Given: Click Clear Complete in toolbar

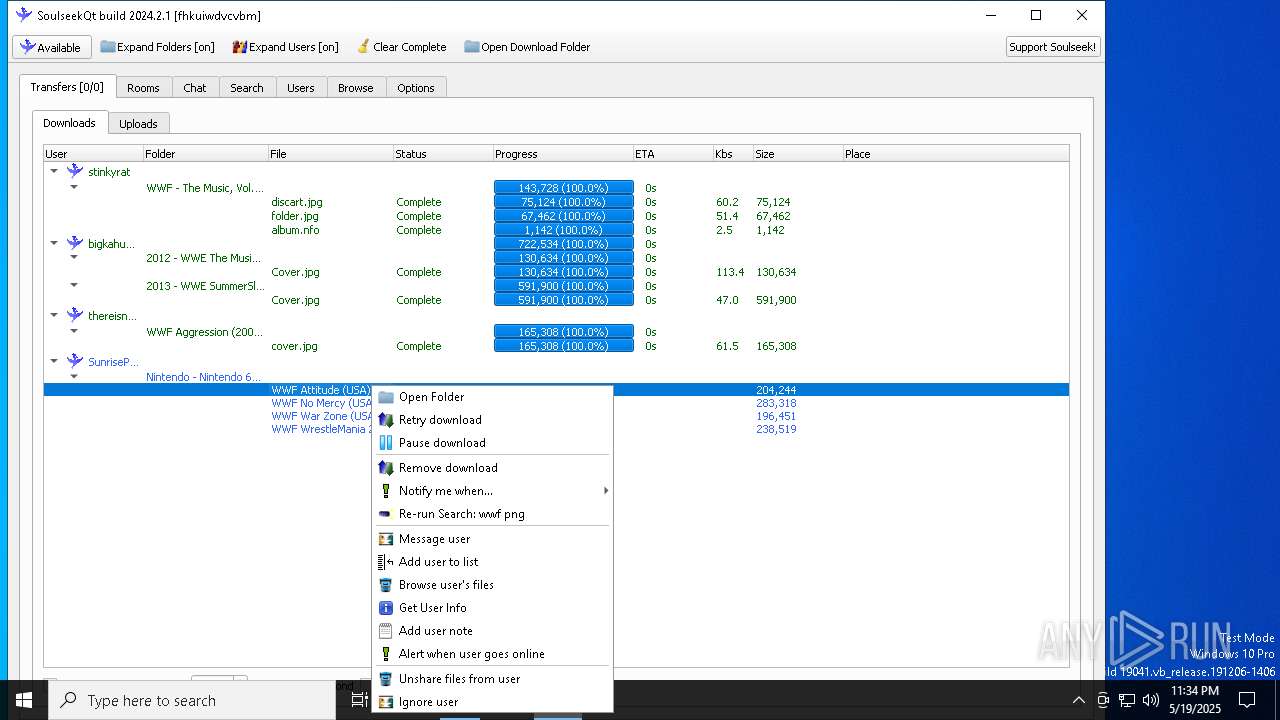Looking at the screenshot, I should click(x=401, y=47).
